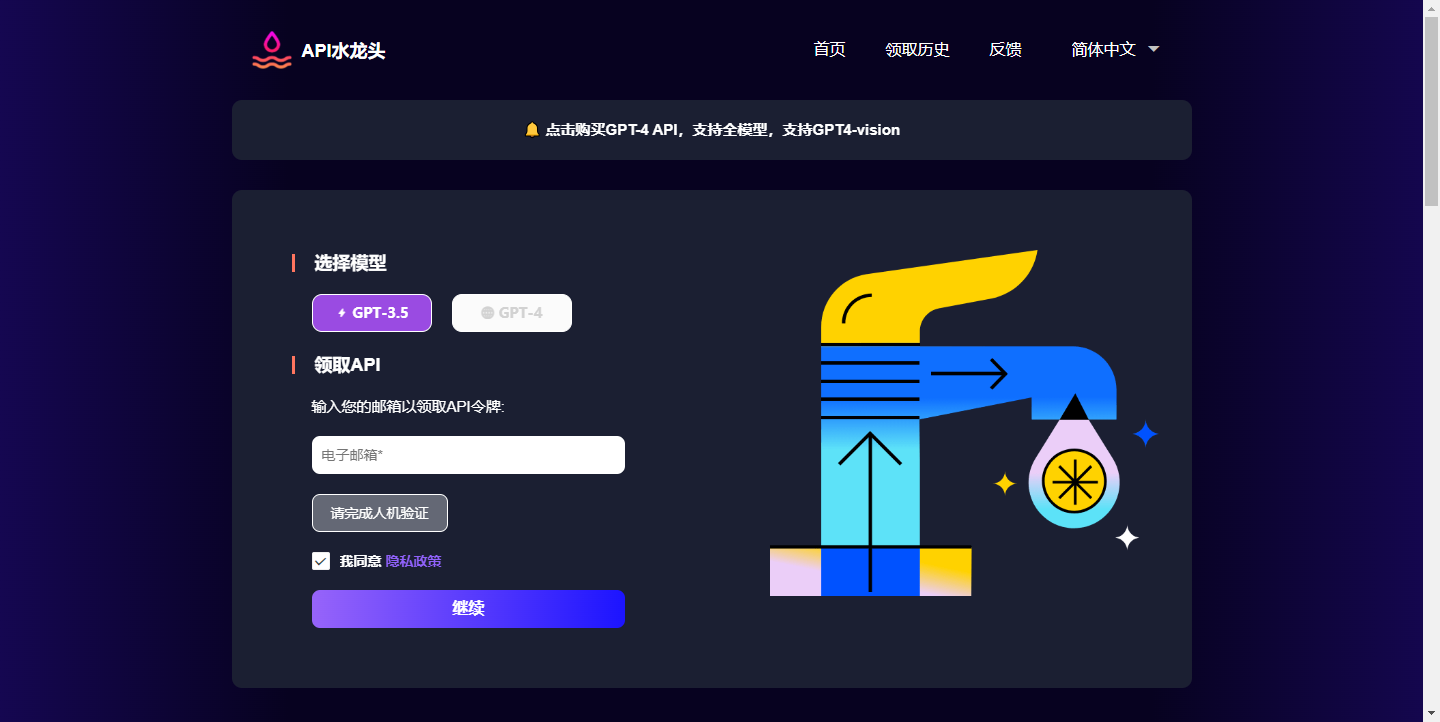Focus the 电子邮箱 input field
1440x722 pixels.
coord(468,455)
